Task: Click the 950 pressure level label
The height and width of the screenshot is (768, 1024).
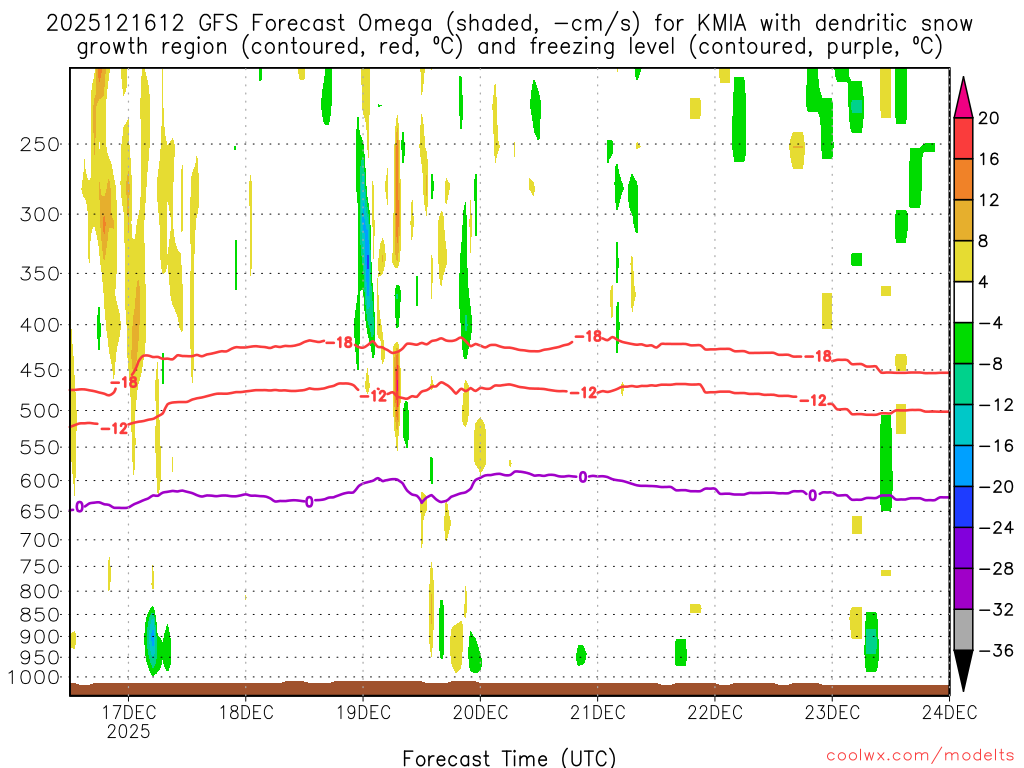Action: tap(40, 658)
